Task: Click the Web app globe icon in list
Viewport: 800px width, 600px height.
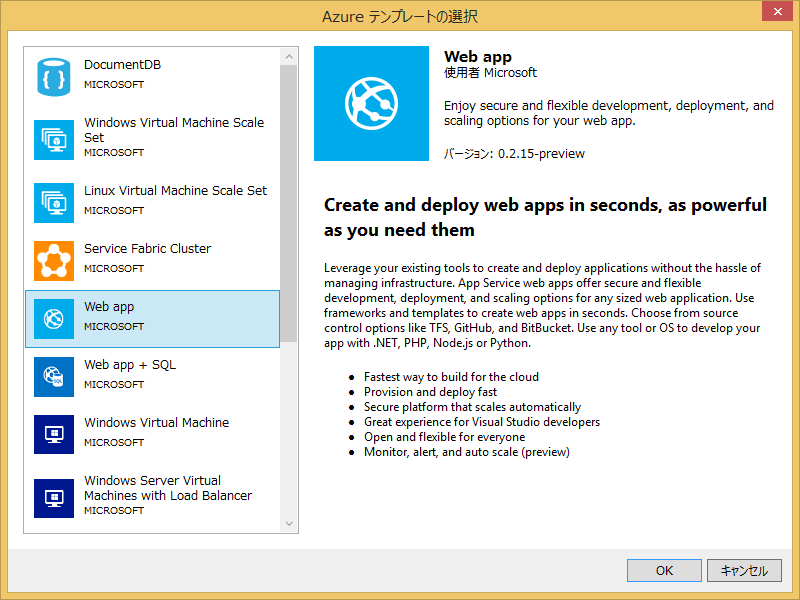Action: pos(54,319)
